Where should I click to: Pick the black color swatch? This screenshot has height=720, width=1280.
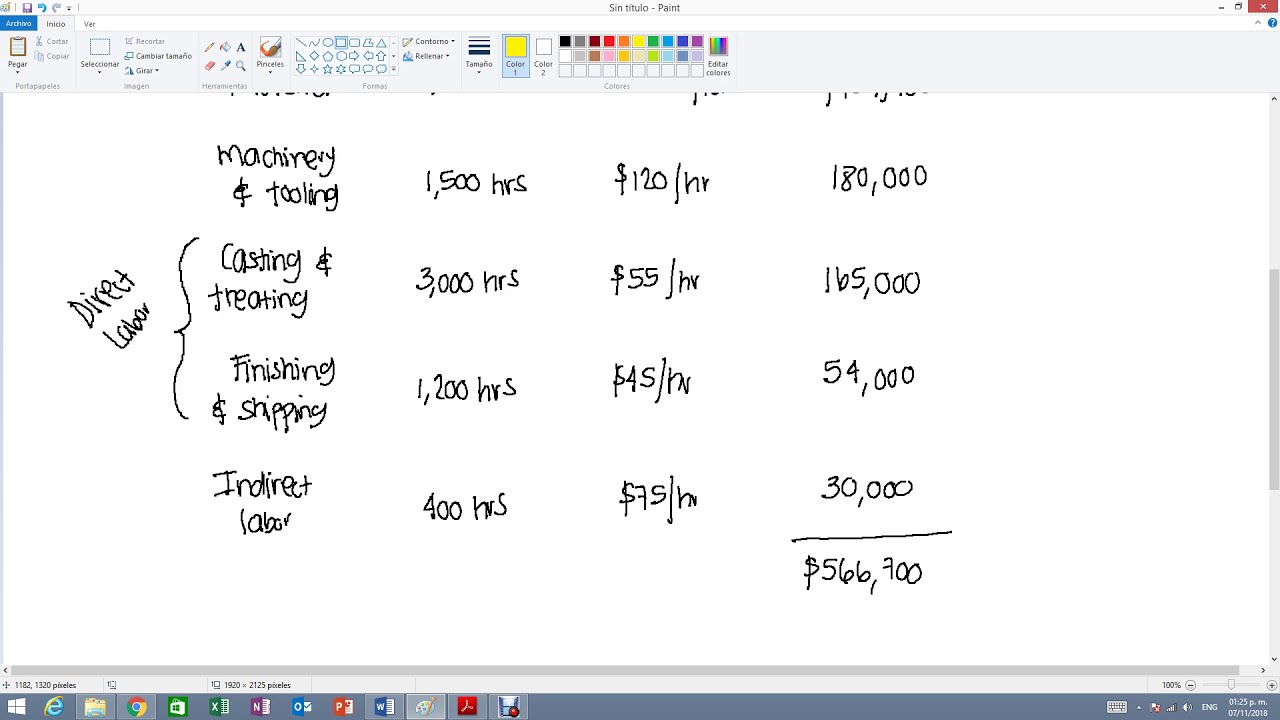[x=565, y=41]
